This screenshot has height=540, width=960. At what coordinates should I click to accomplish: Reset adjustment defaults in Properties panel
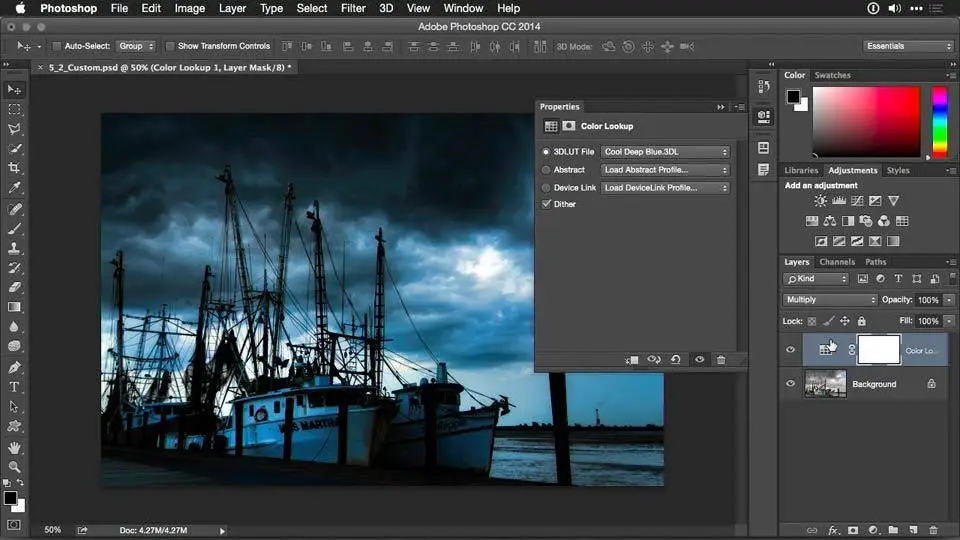(x=676, y=360)
